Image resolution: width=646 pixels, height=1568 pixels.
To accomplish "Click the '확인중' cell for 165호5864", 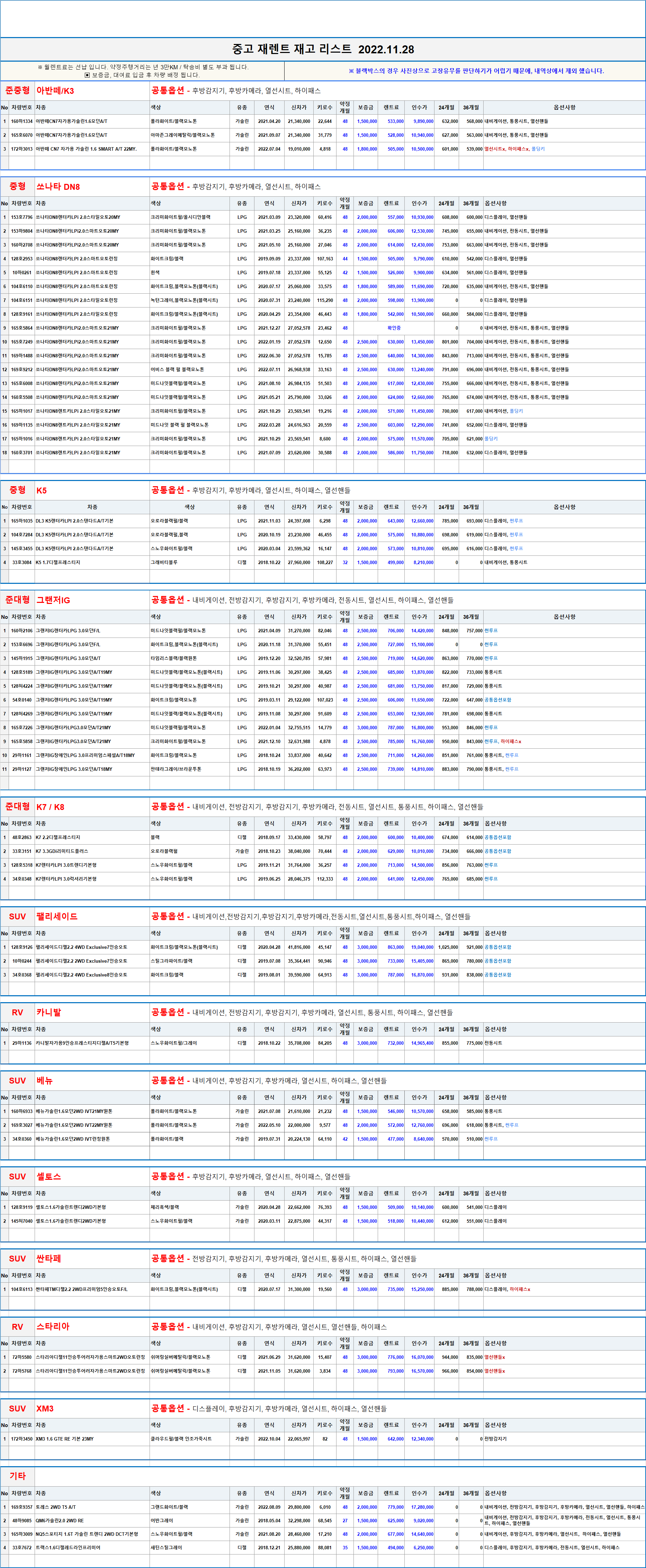I will tap(394, 328).
